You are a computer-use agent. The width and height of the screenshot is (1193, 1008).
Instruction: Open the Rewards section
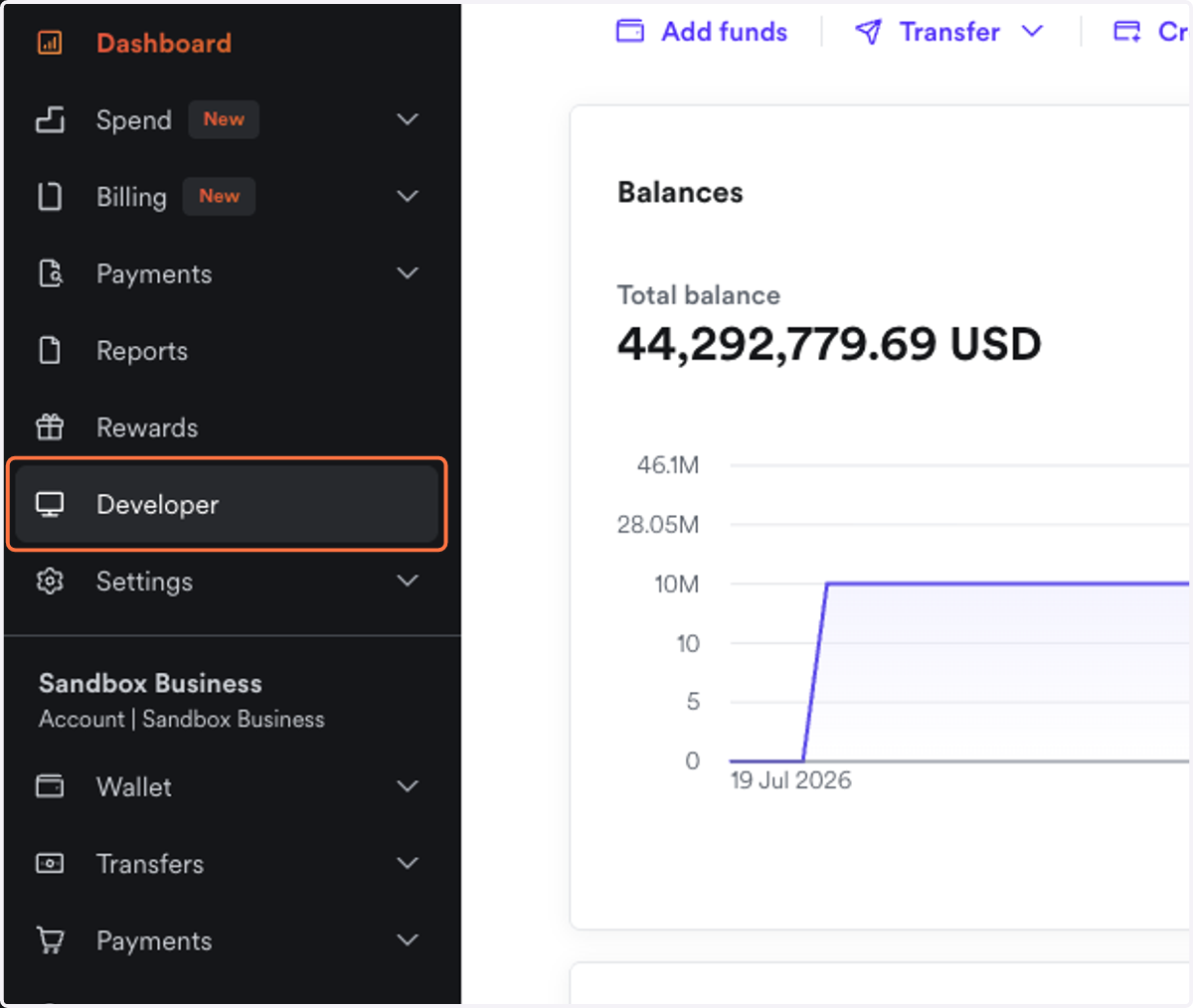click(x=147, y=427)
